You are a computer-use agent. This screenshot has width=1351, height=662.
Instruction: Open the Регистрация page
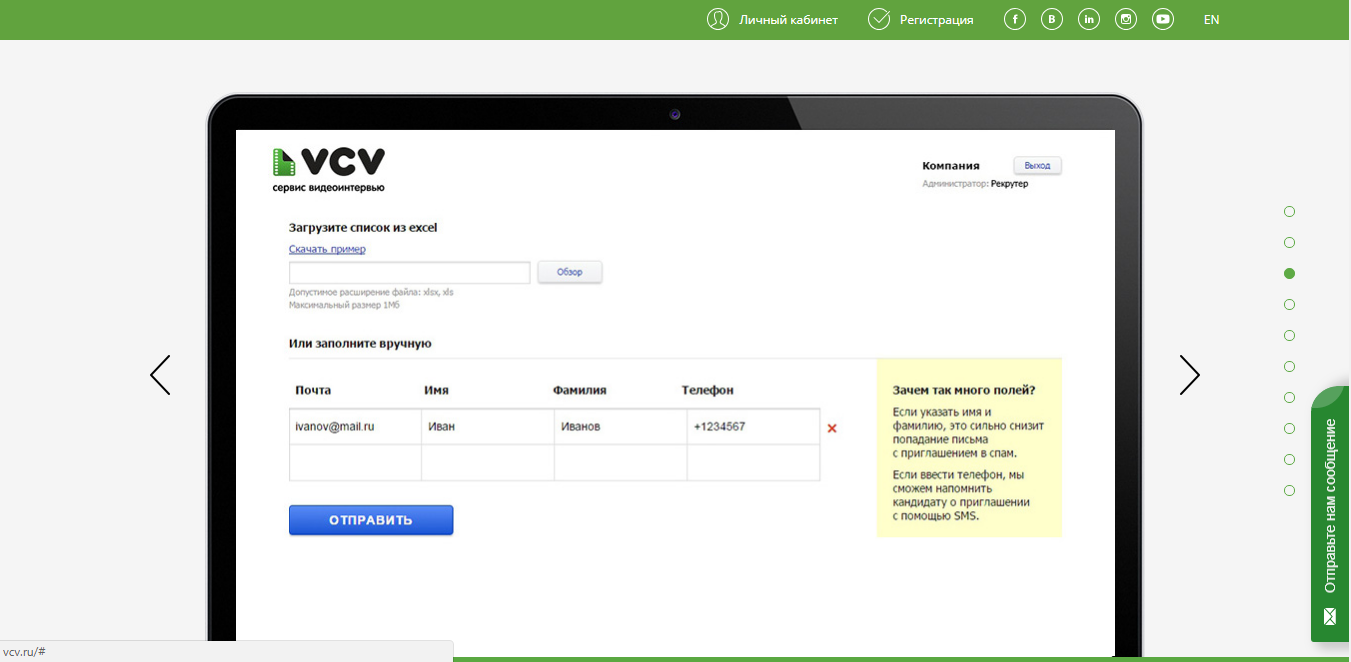936,20
